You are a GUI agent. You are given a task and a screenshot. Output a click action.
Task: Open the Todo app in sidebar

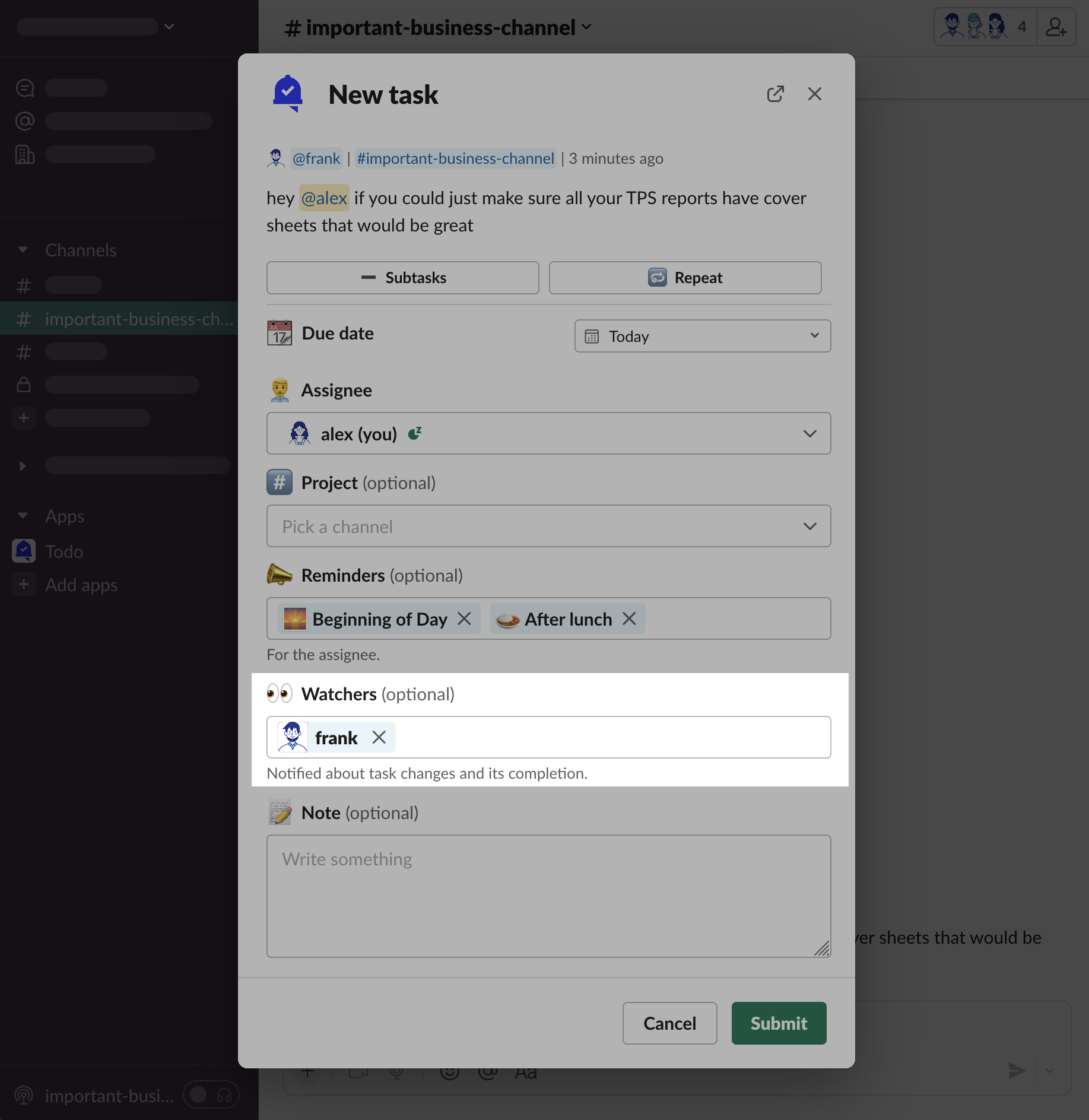tap(64, 551)
